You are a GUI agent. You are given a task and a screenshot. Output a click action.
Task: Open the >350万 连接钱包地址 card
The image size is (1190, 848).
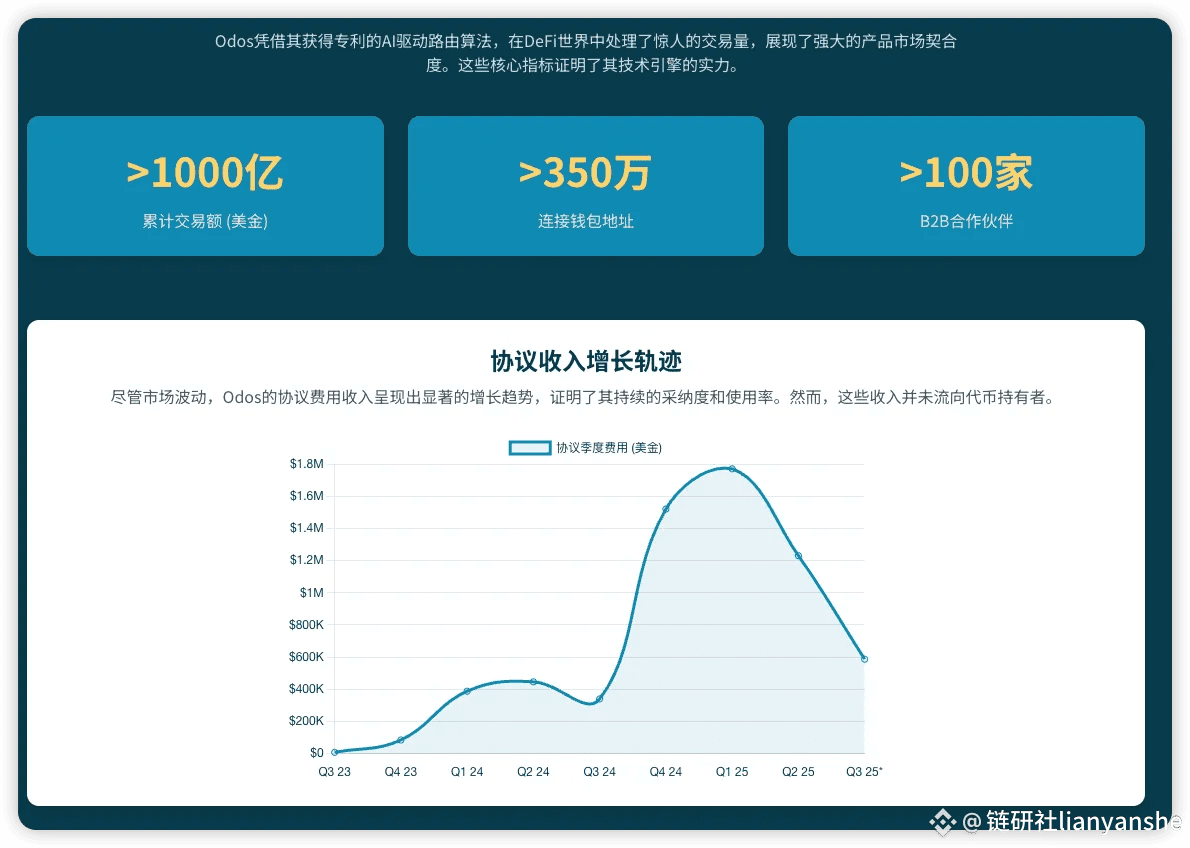(x=586, y=186)
